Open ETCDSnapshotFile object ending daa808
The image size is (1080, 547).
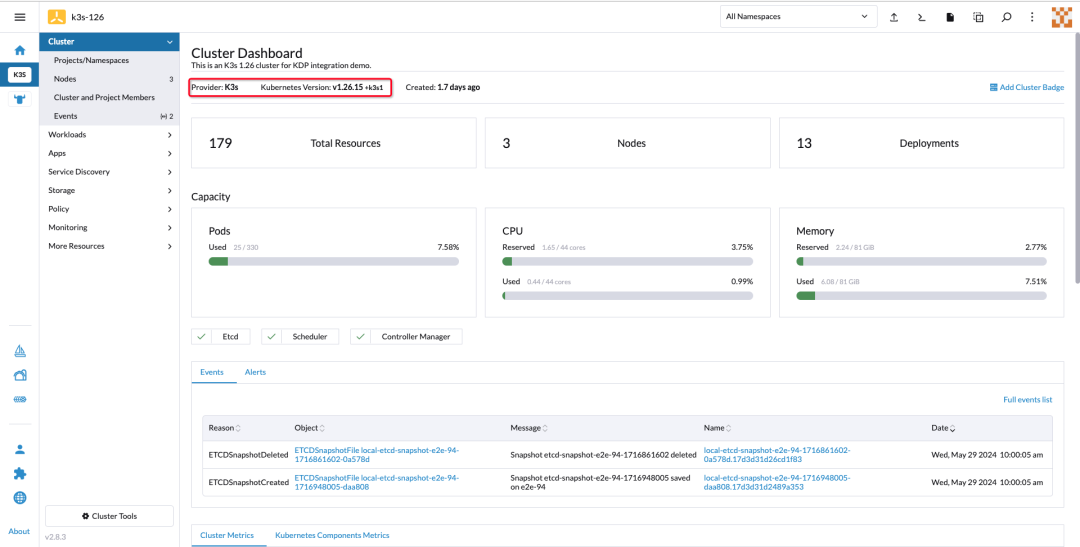pyautogui.click(x=376, y=482)
